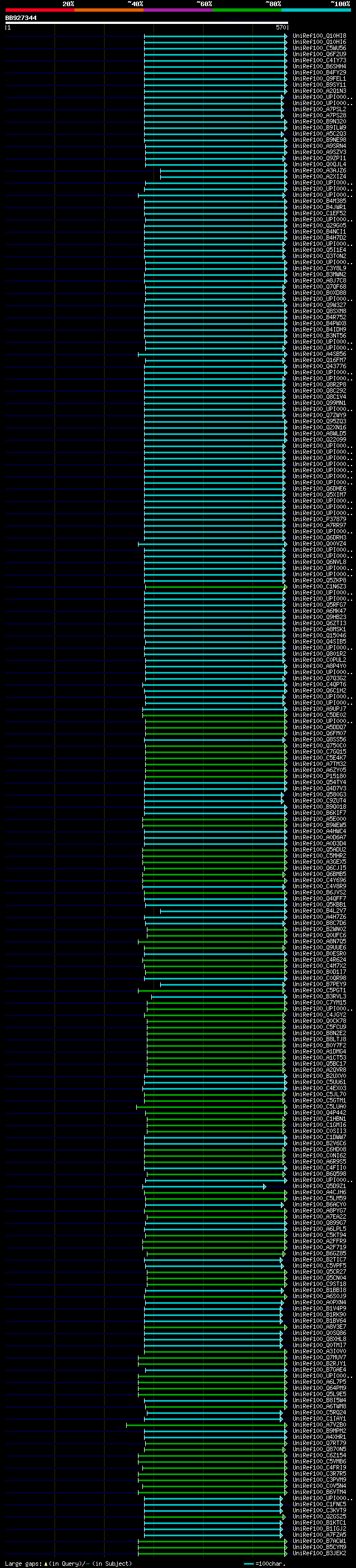Image resolution: width=356 pixels, height=1568 pixels.
Task: Click hit label UniRef100_Q6CJI5
Action: 319,868
